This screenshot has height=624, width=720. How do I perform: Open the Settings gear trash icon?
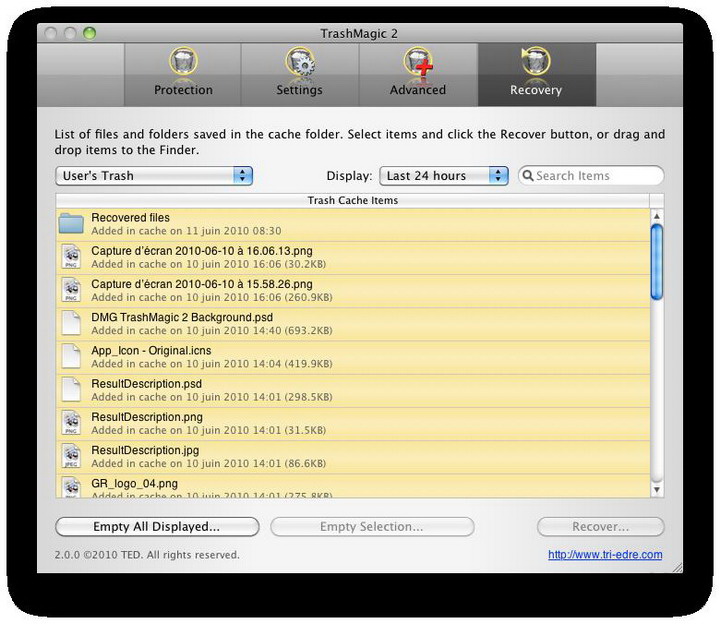tap(299, 63)
